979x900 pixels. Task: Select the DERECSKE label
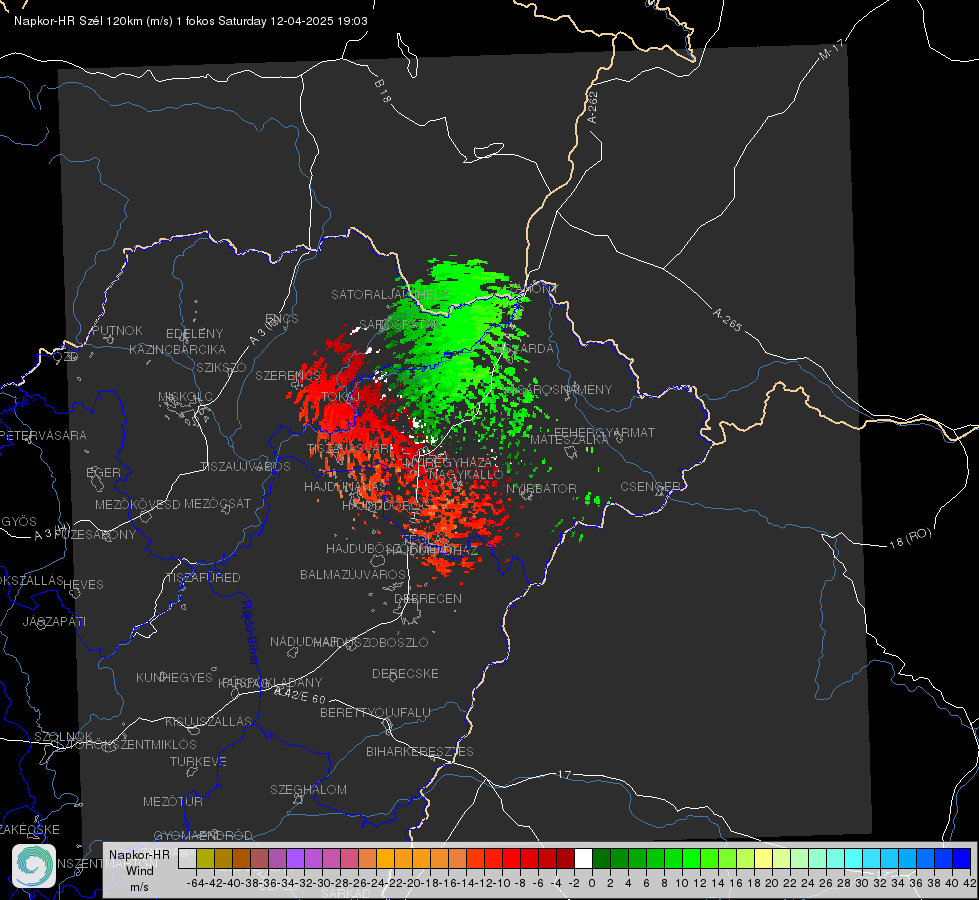[405, 674]
